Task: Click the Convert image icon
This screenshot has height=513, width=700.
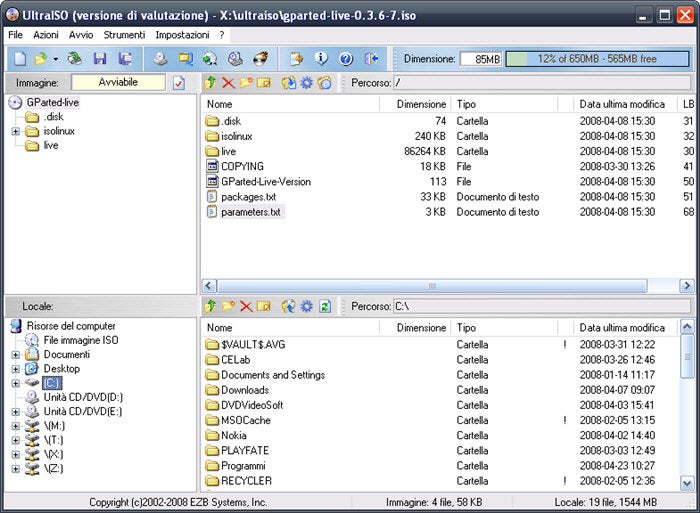Action: [210, 58]
